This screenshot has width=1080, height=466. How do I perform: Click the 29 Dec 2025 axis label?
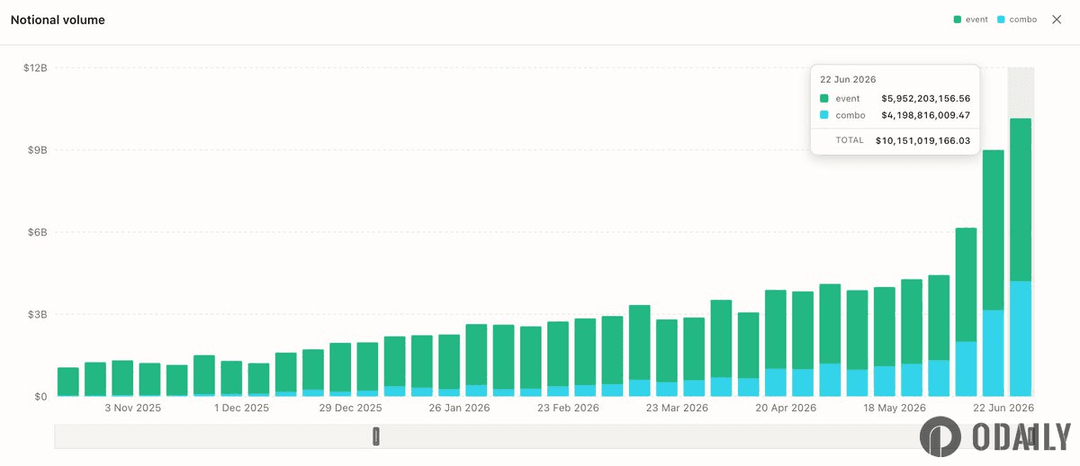350,408
